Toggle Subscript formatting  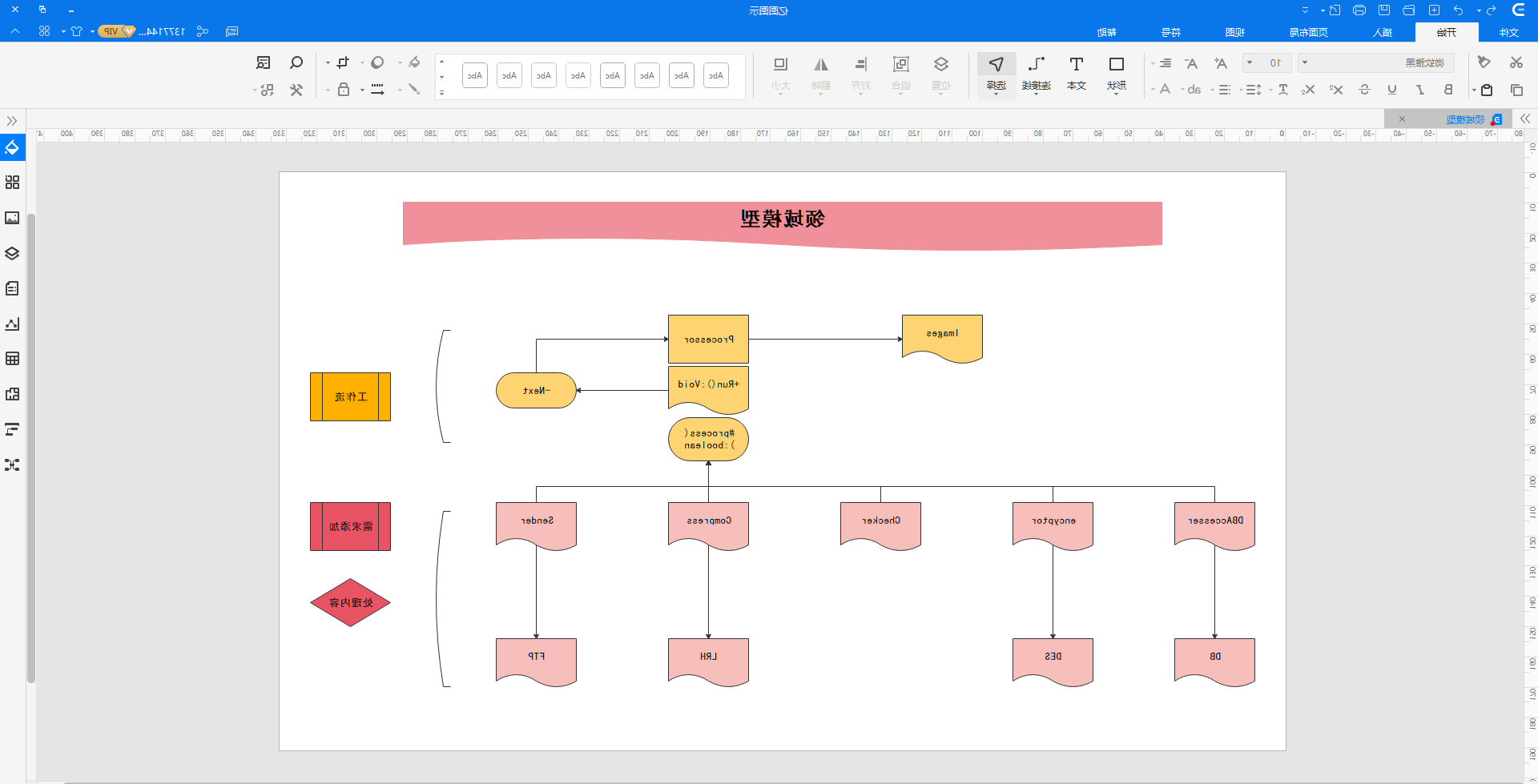click(x=1307, y=90)
